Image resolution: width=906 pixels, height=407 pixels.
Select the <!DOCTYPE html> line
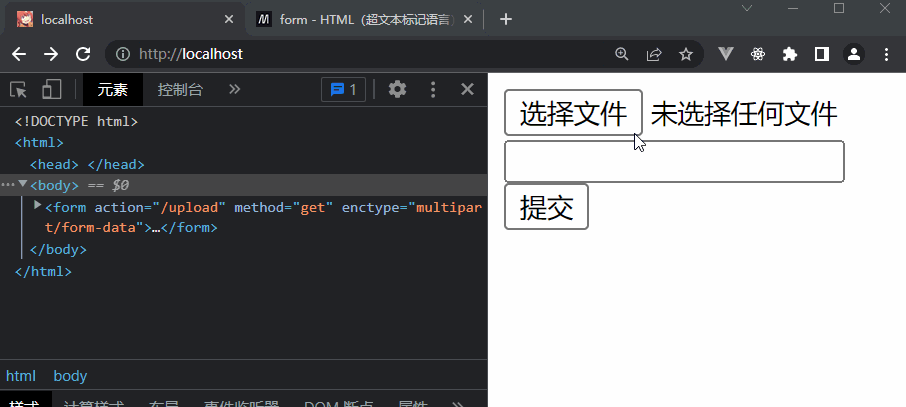[x=76, y=121]
